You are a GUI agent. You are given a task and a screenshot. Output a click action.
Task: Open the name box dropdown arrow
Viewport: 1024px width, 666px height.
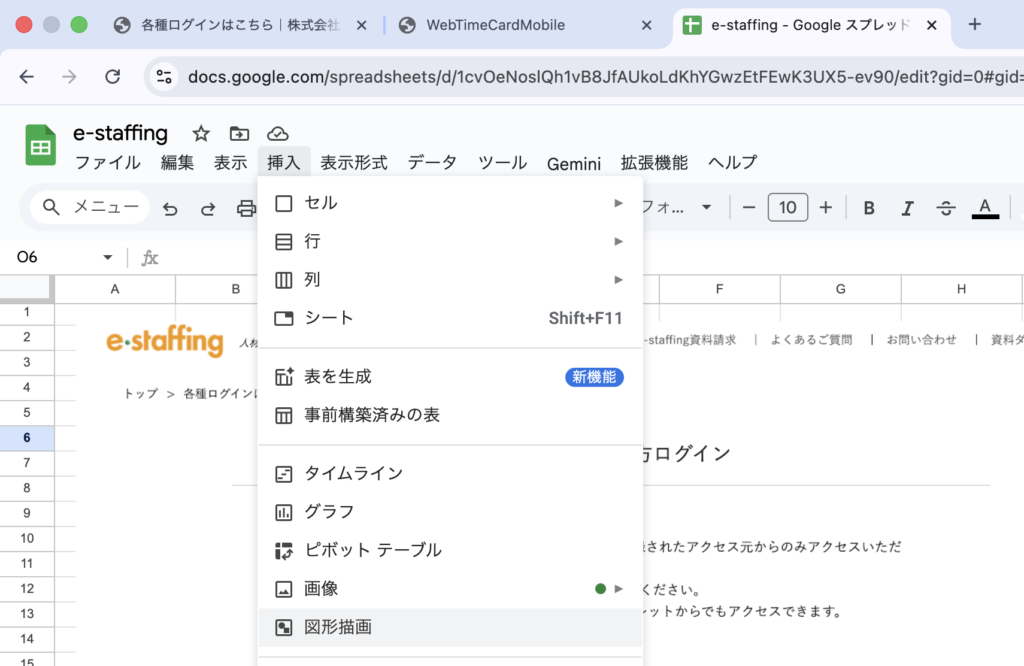click(108, 258)
